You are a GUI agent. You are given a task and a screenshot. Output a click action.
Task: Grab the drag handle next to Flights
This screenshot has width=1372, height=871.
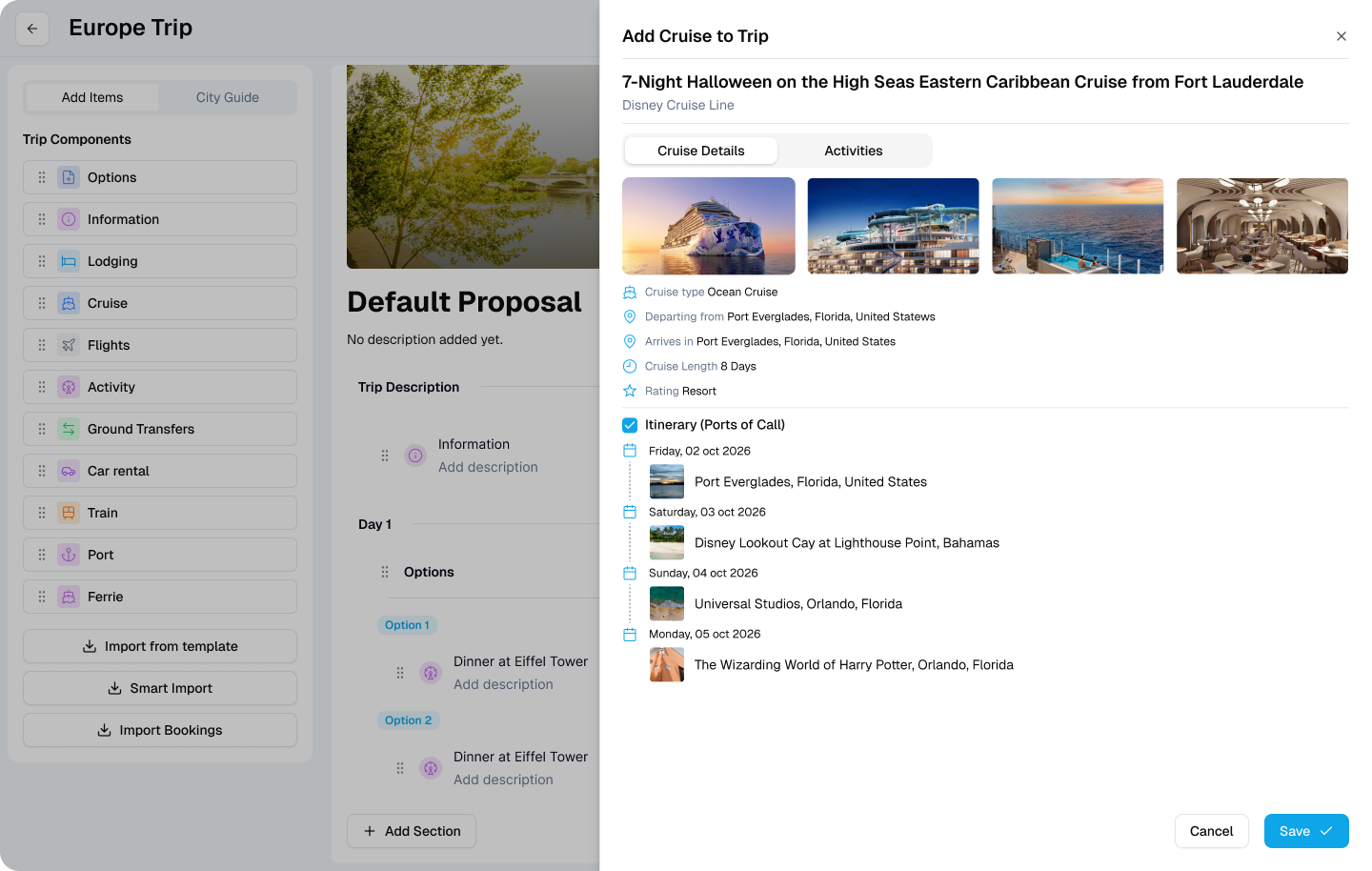click(x=42, y=345)
